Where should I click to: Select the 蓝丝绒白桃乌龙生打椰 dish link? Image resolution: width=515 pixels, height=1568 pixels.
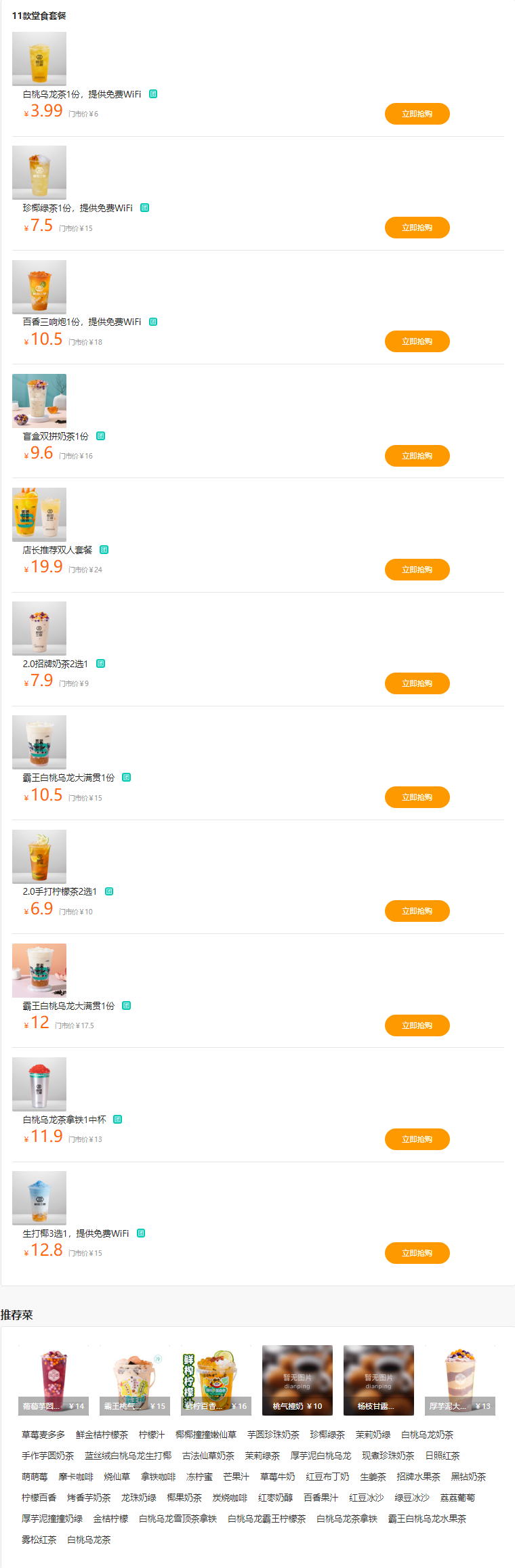click(128, 1456)
